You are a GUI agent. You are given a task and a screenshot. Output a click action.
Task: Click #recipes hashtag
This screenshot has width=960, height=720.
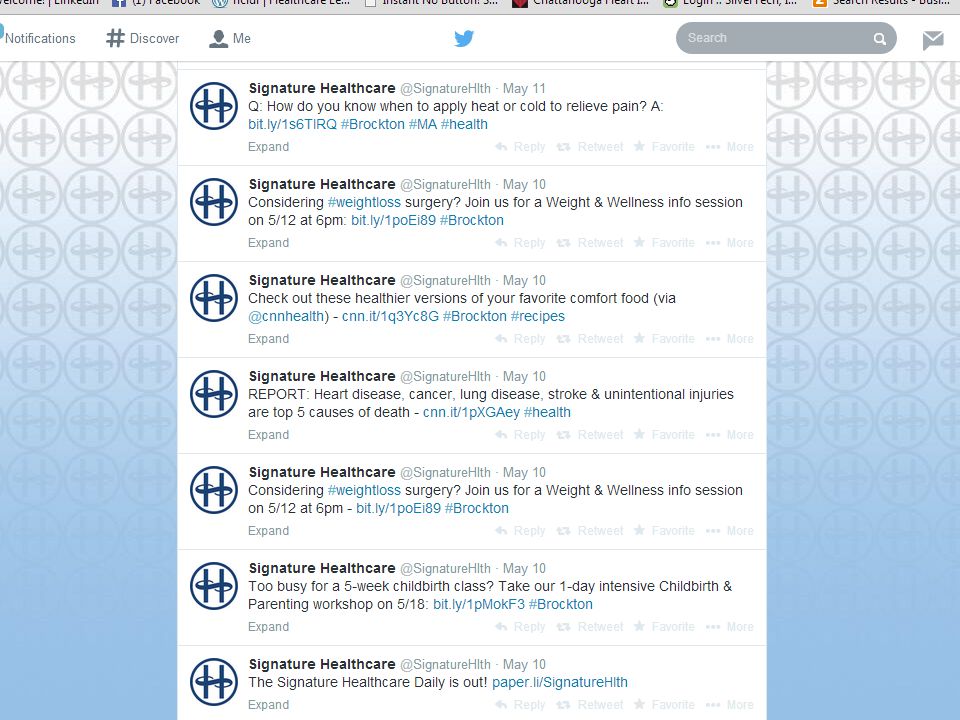tap(538, 317)
